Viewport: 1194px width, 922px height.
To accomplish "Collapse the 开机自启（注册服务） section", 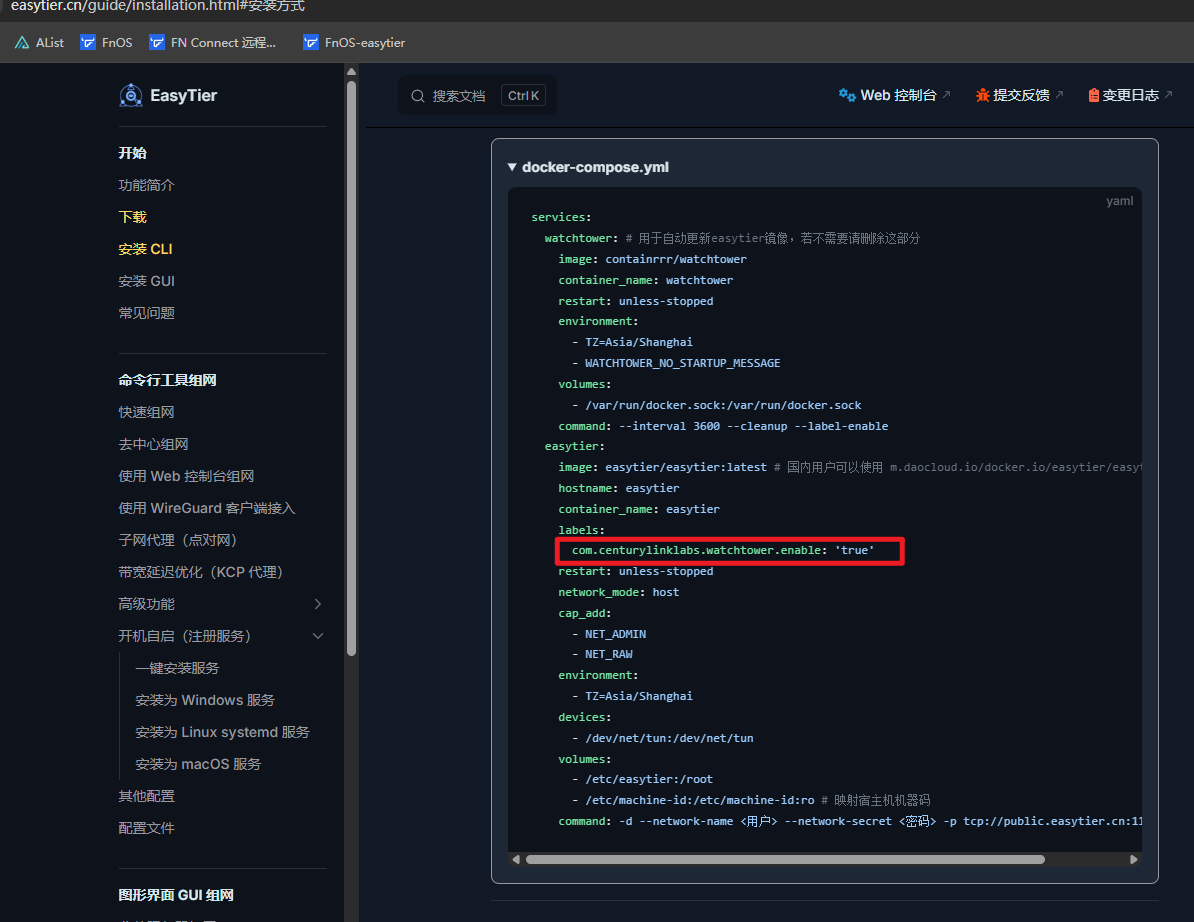I will pos(318,636).
